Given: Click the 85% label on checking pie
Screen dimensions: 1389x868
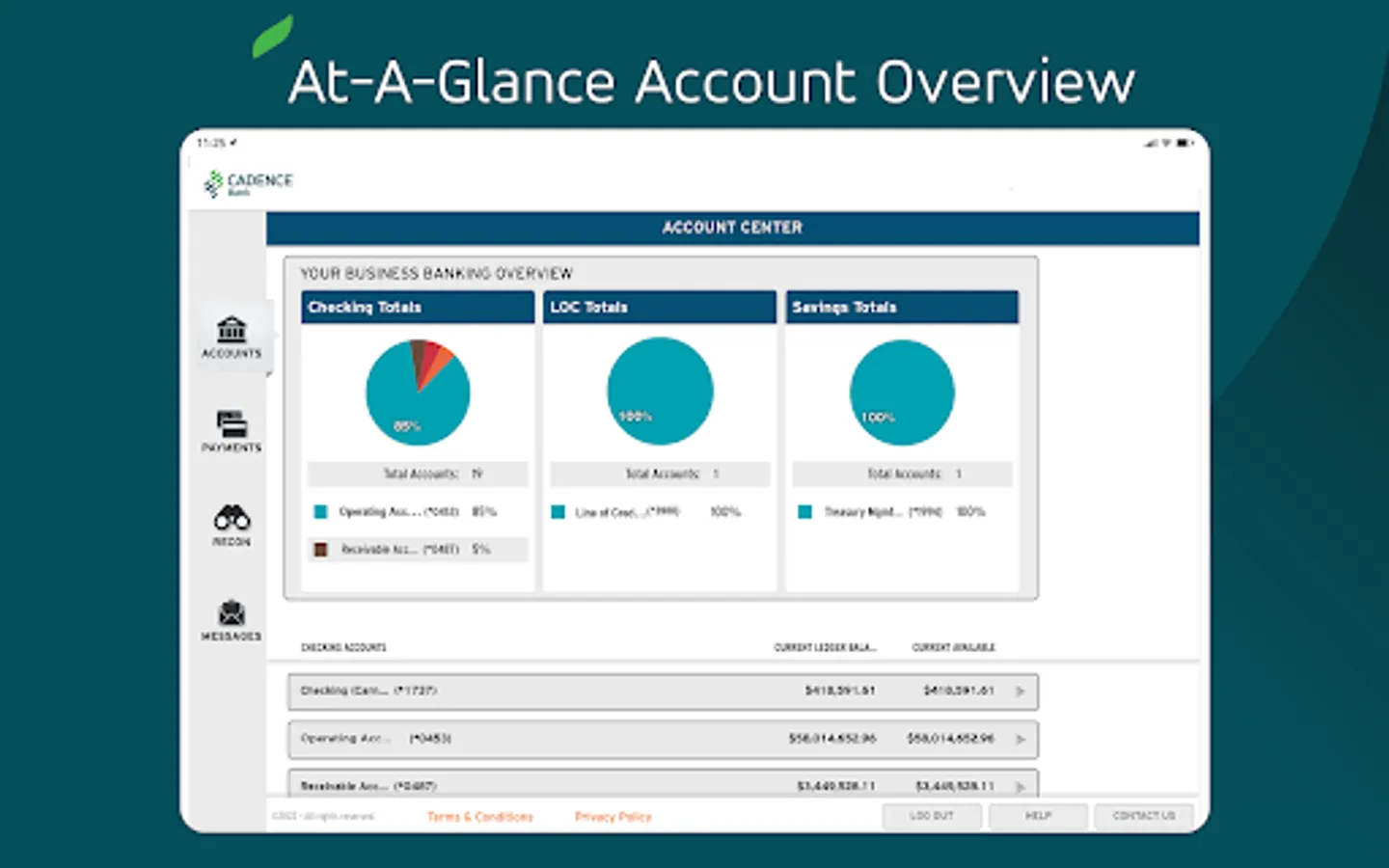Looking at the screenshot, I should point(406,426).
